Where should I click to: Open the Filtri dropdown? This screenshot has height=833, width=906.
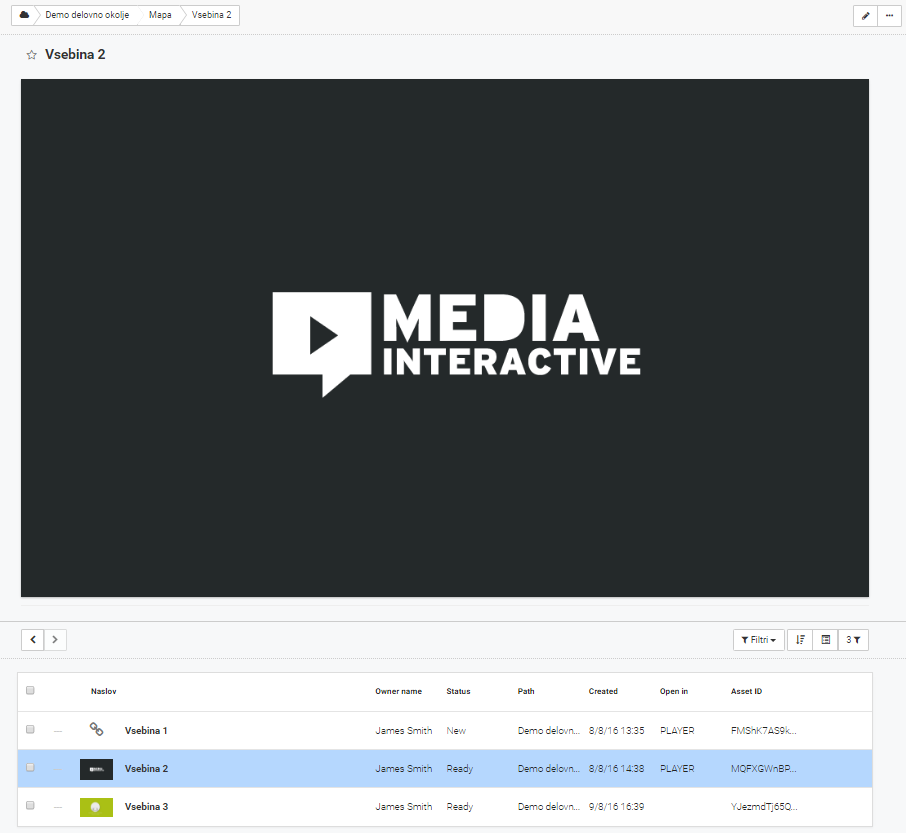(759, 639)
